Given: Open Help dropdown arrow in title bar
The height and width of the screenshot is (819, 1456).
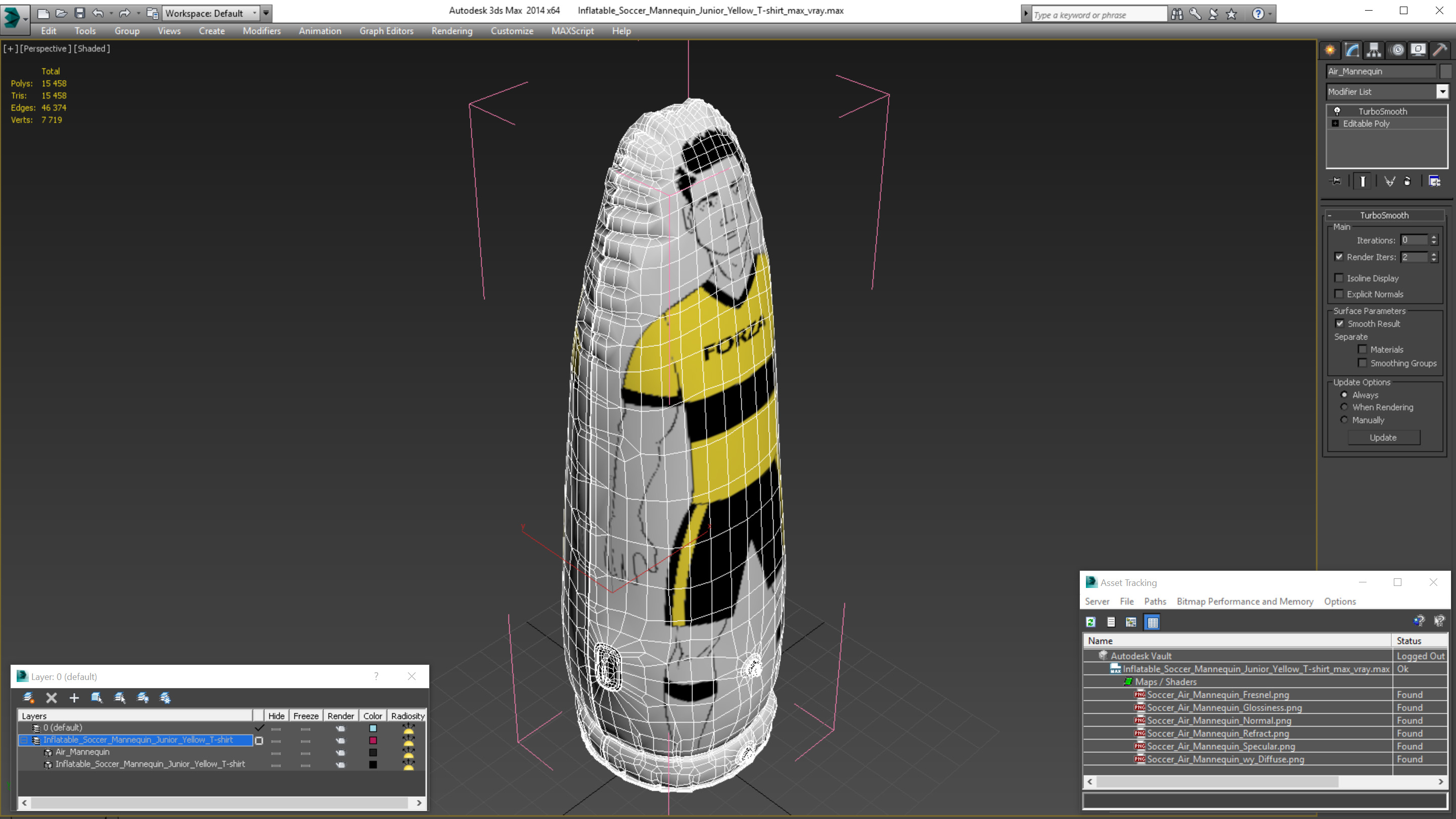Looking at the screenshot, I should pyautogui.click(x=1270, y=14).
